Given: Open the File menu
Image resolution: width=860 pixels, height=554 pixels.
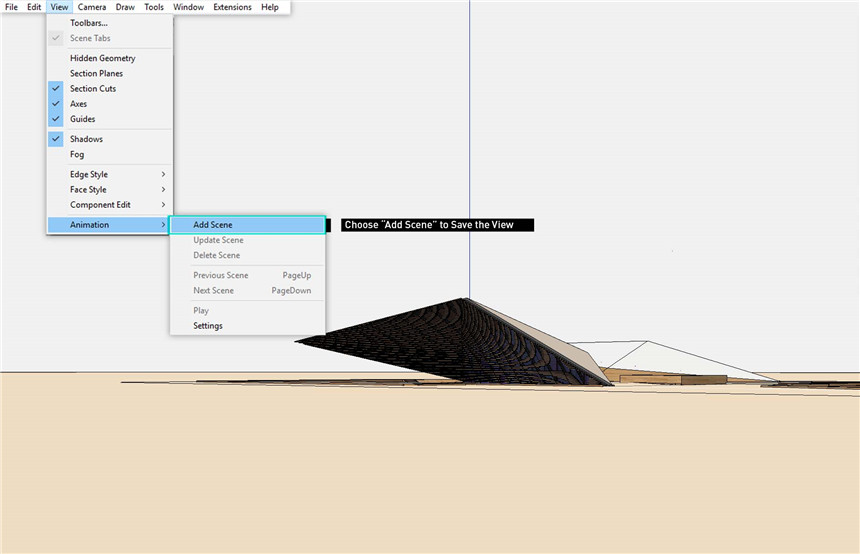Looking at the screenshot, I should point(12,7).
